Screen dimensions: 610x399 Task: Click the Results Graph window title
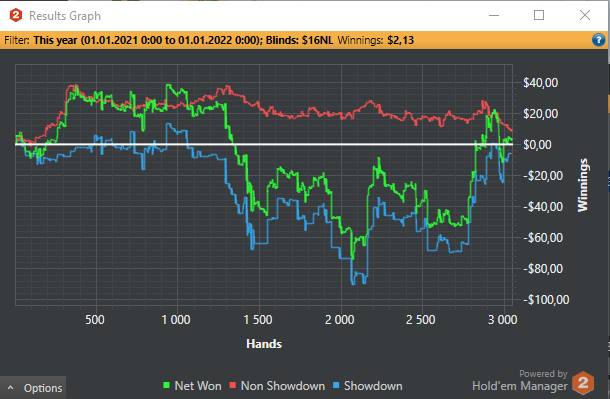(x=65, y=16)
